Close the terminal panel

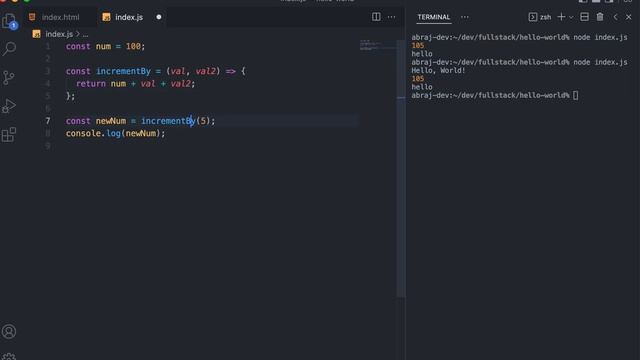pos(629,17)
